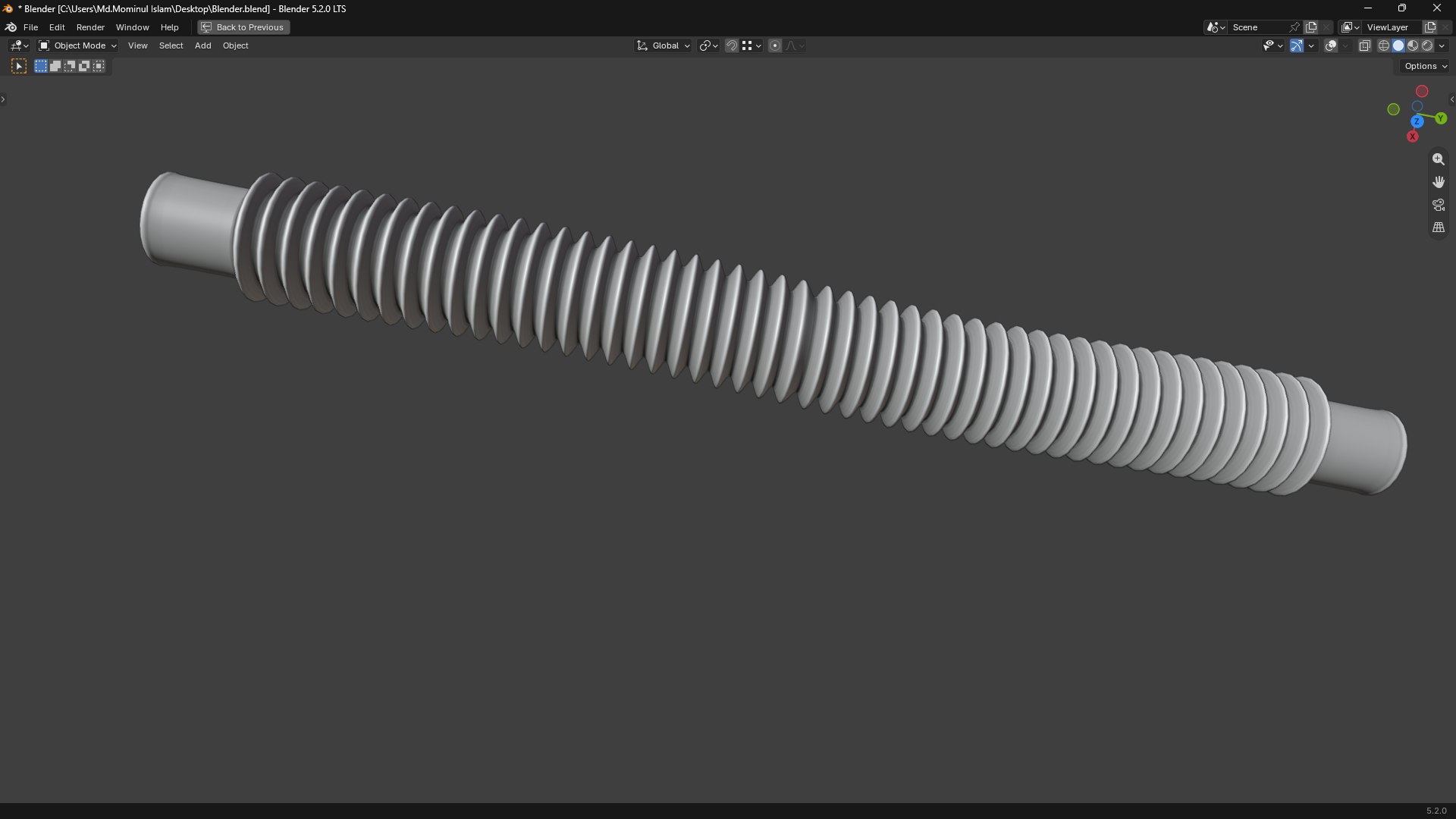Open the scene browse dropdown
The image size is (1456, 819).
point(1216,27)
